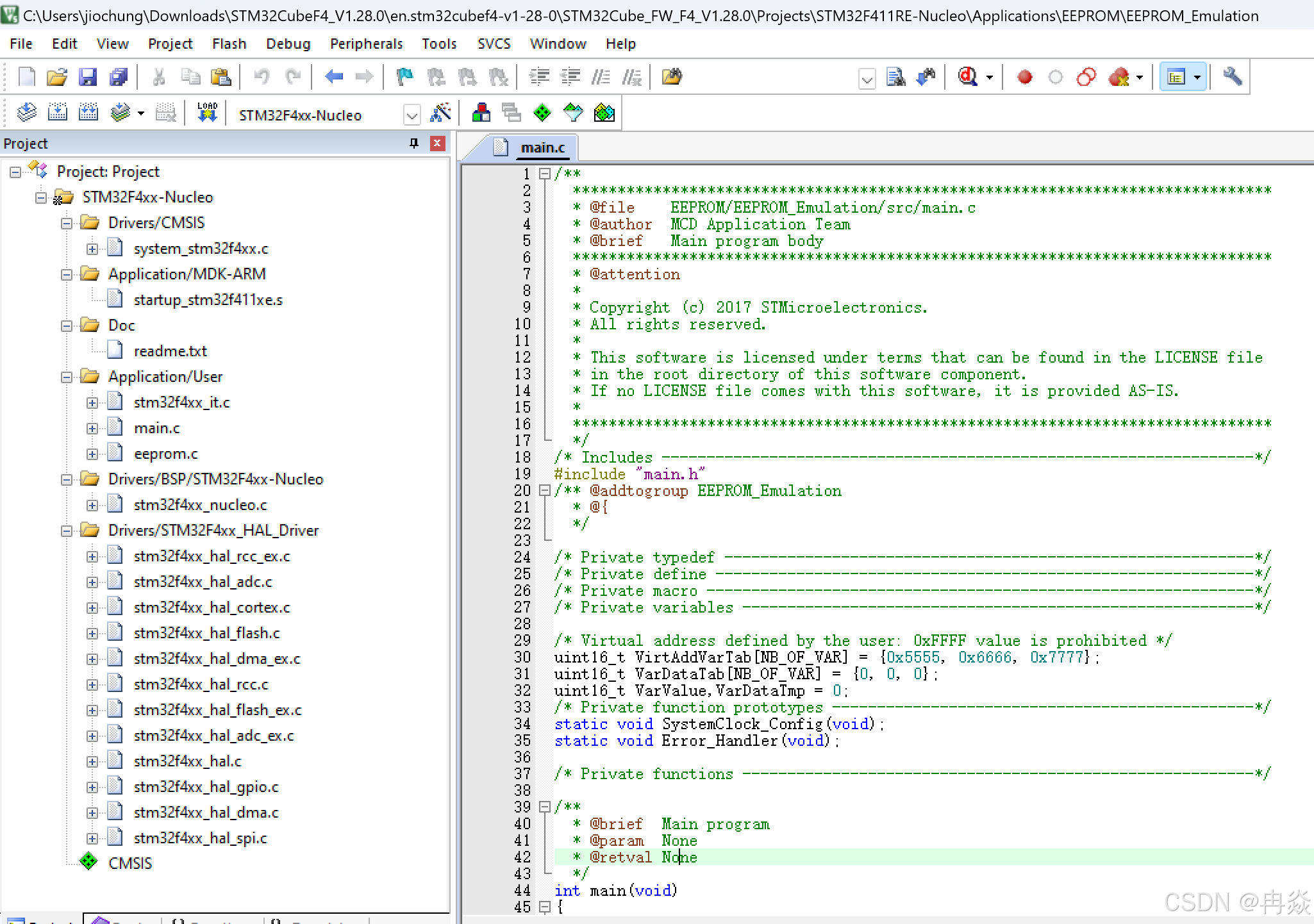Open Options for Target magic wand

click(x=440, y=113)
